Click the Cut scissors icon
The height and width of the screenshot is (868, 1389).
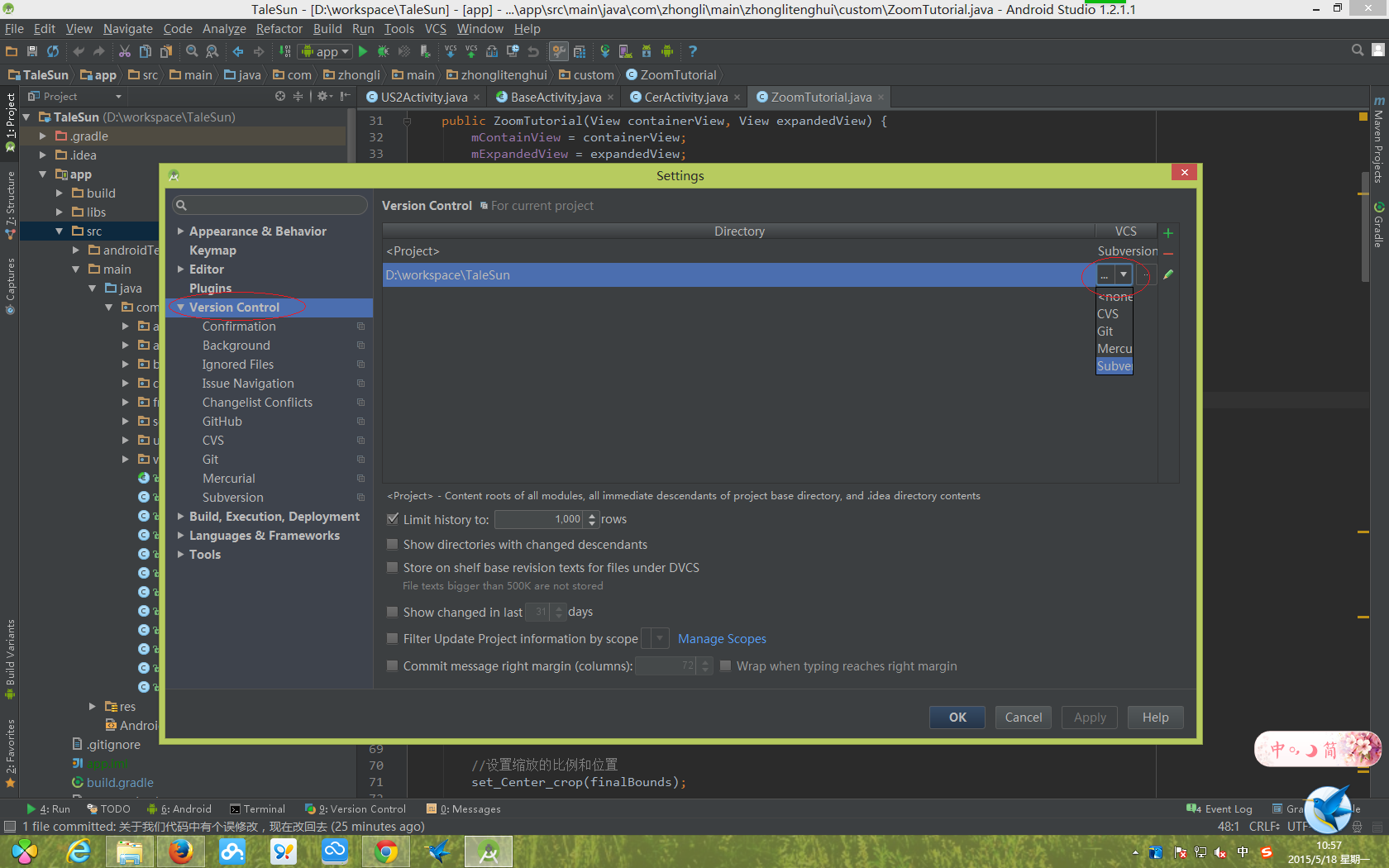[x=125, y=51]
